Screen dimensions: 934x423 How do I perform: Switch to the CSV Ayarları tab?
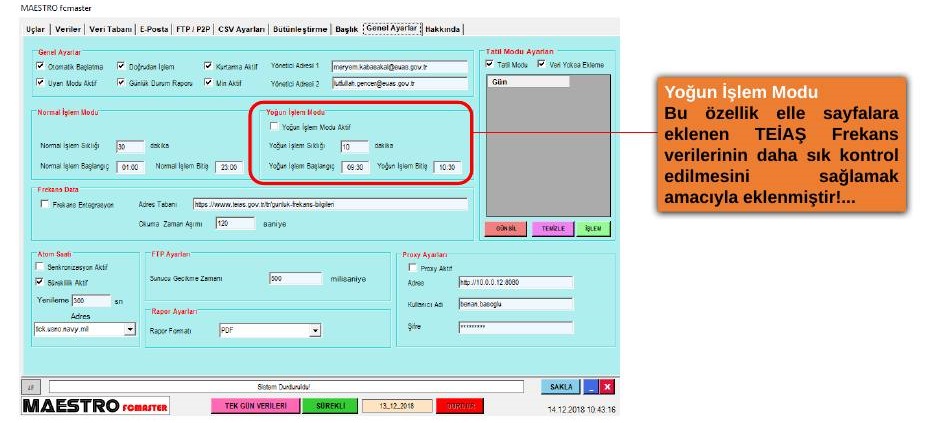241,29
